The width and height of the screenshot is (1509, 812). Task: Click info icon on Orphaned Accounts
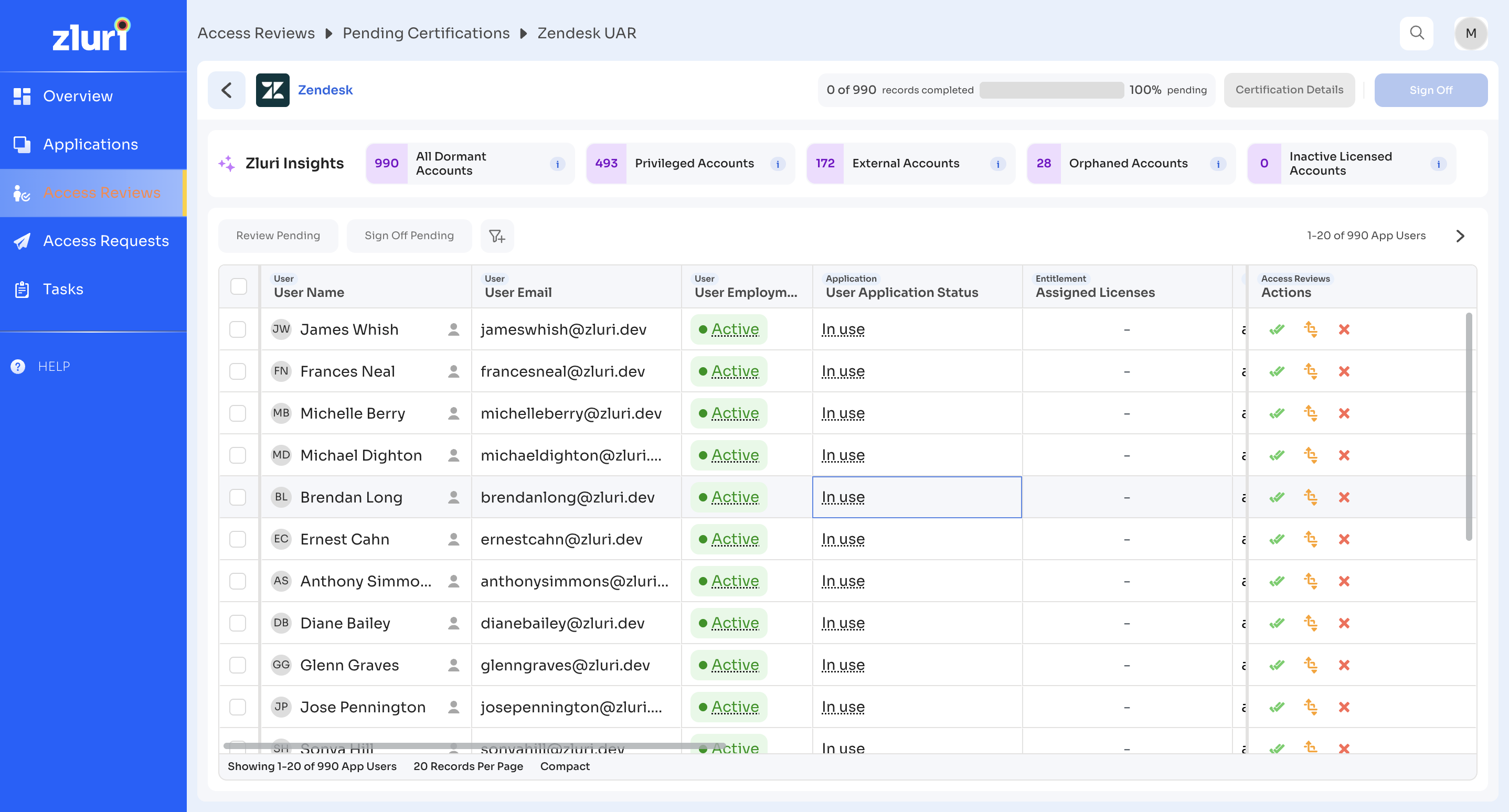(x=1218, y=164)
